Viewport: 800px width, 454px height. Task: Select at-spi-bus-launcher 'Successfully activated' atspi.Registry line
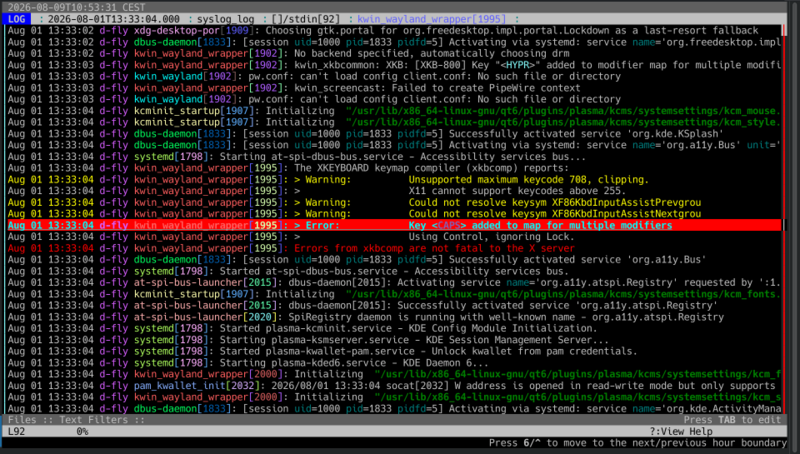(x=394, y=305)
